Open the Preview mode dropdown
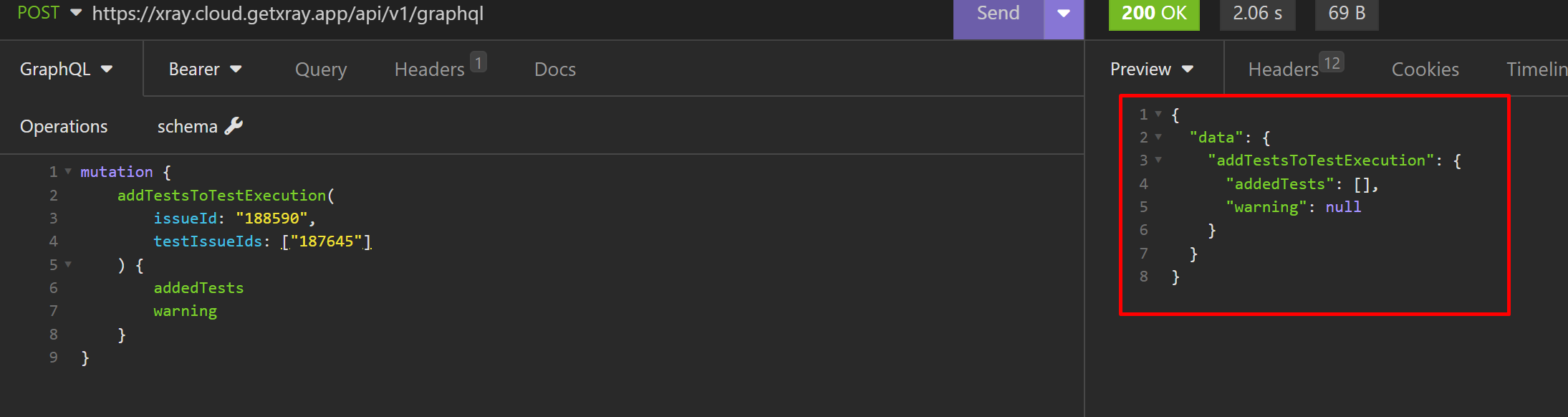The image size is (1568, 417). 1152,69
